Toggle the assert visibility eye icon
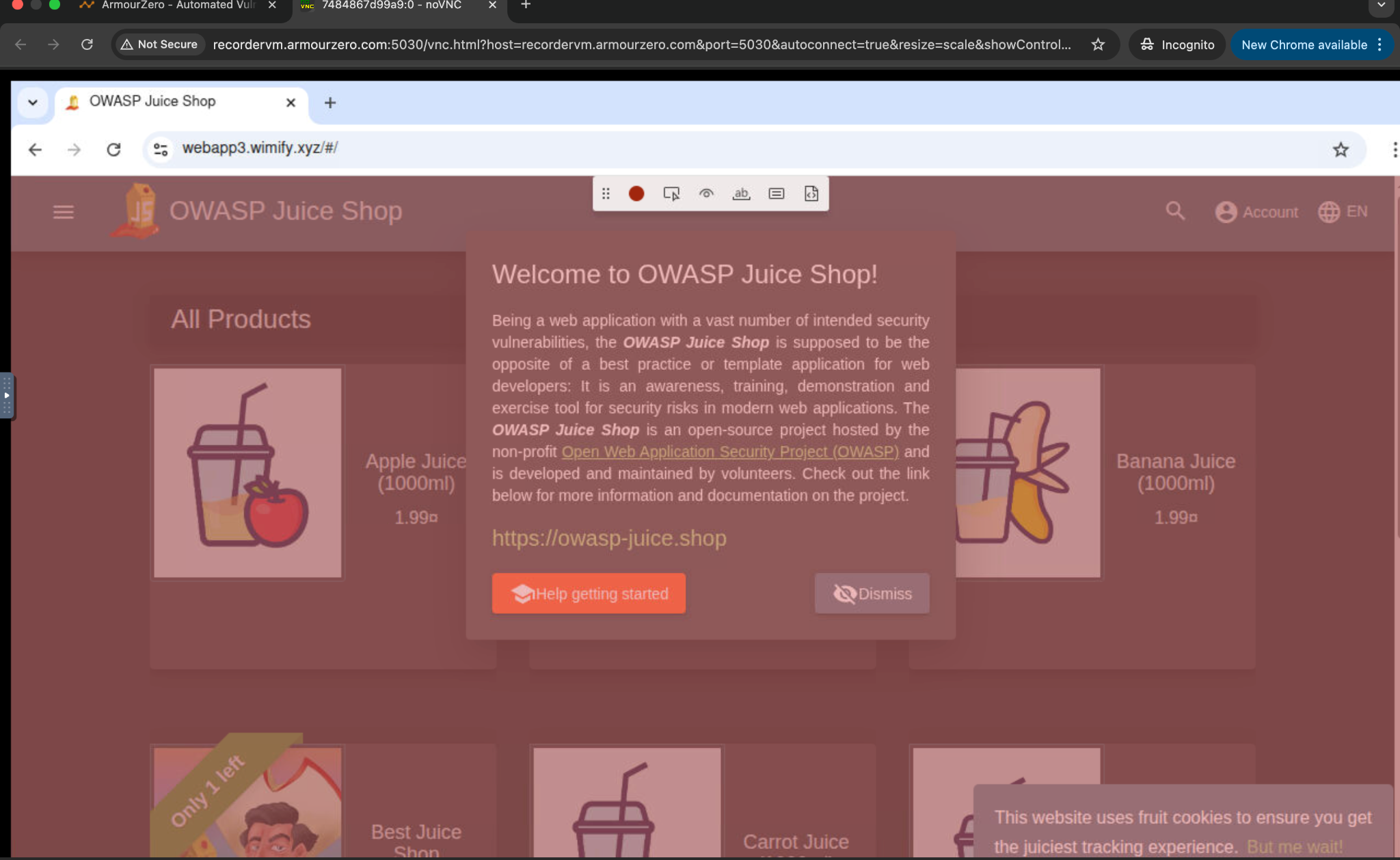Screen dimensions: 1400x860 point(706,194)
